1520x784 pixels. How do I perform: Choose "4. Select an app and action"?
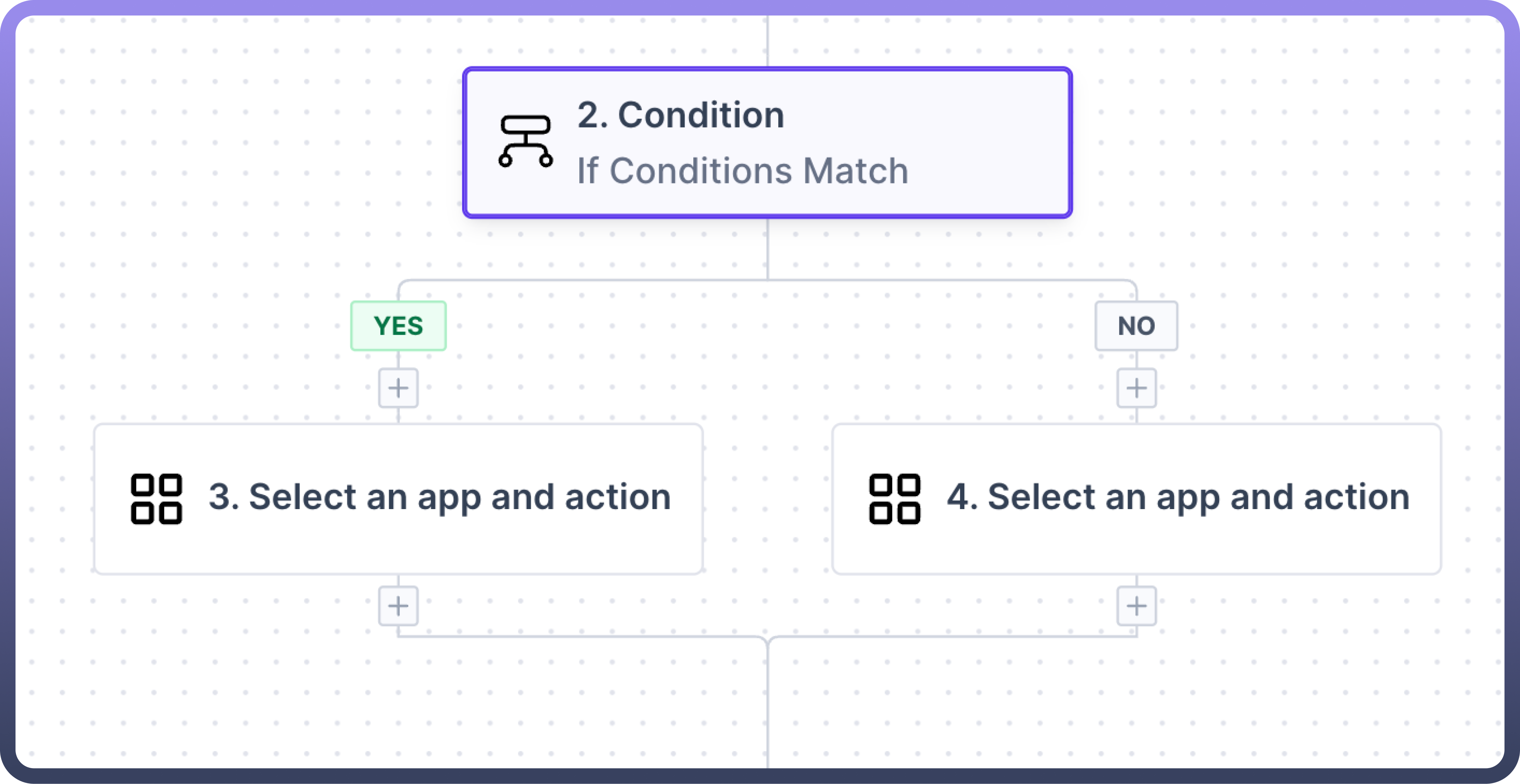point(1178,497)
